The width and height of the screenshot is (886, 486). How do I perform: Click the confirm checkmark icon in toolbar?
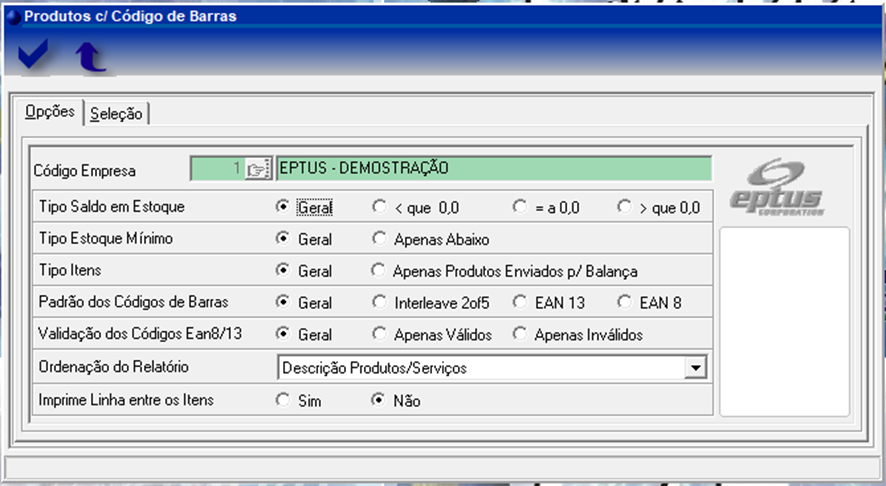coord(34,57)
